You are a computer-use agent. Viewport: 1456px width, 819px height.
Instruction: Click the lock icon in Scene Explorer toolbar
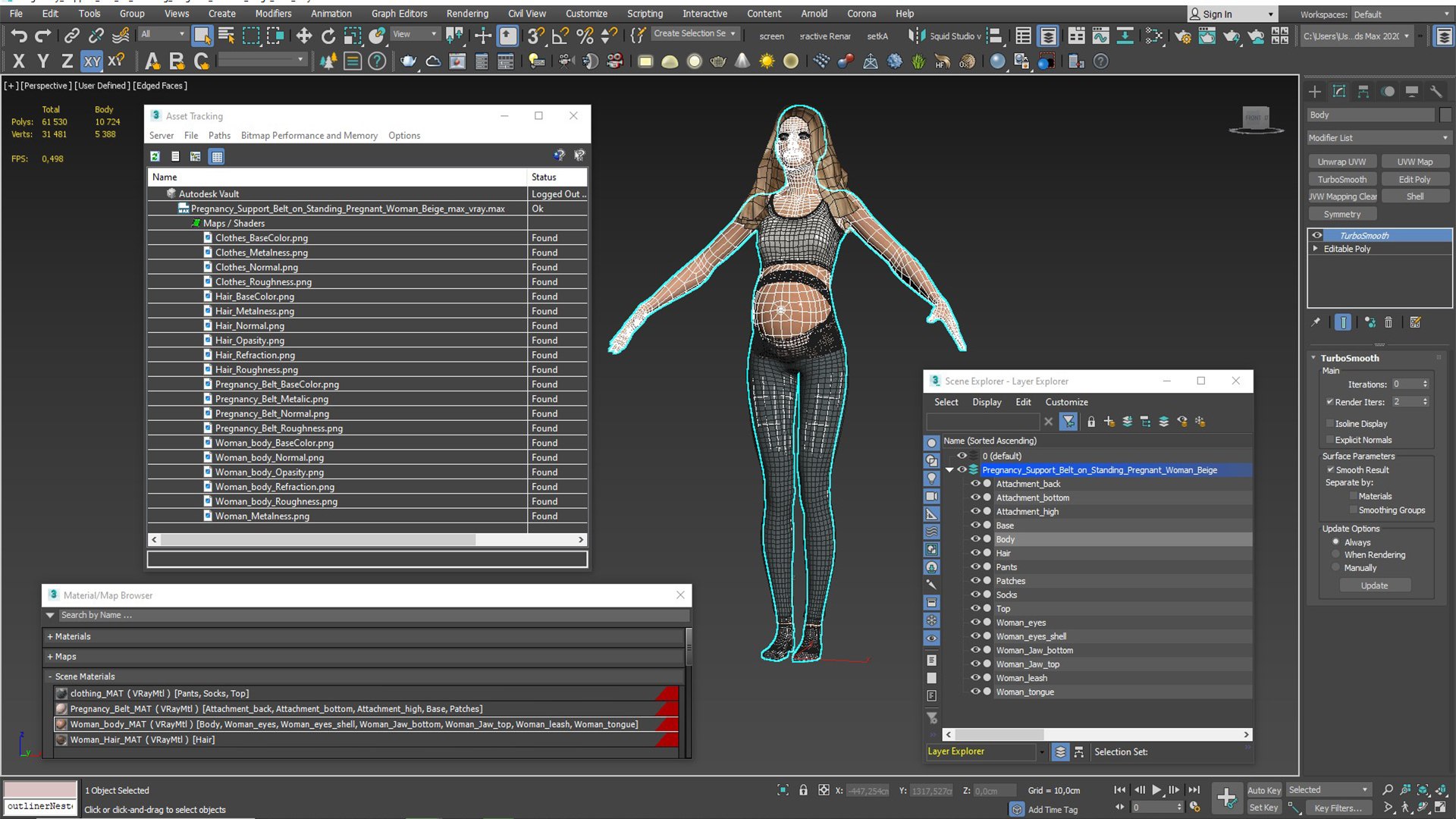[1091, 422]
